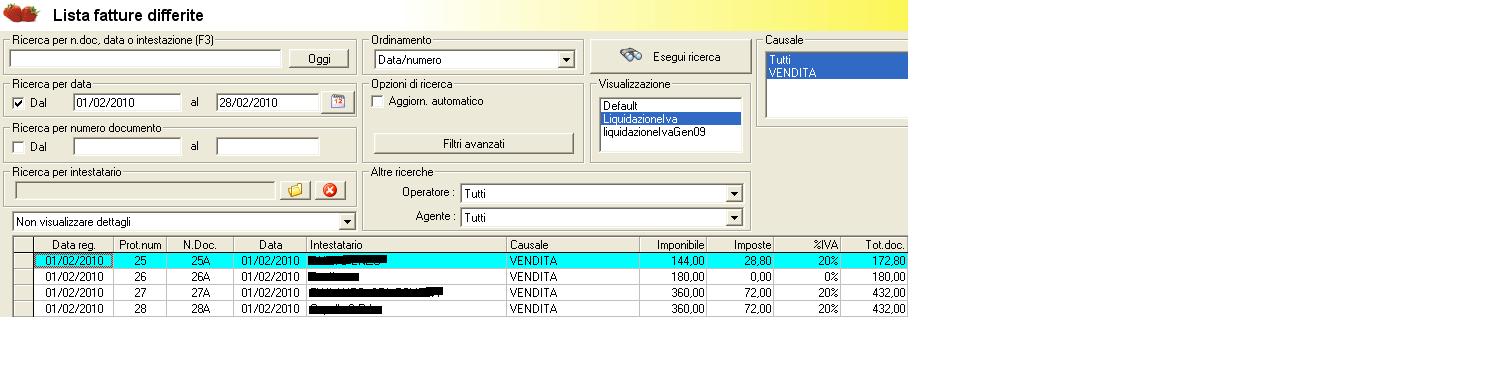The width and height of the screenshot is (1511, 379).
Task: Open the yellow folder intestatario lookup
Action: point(295,190)
